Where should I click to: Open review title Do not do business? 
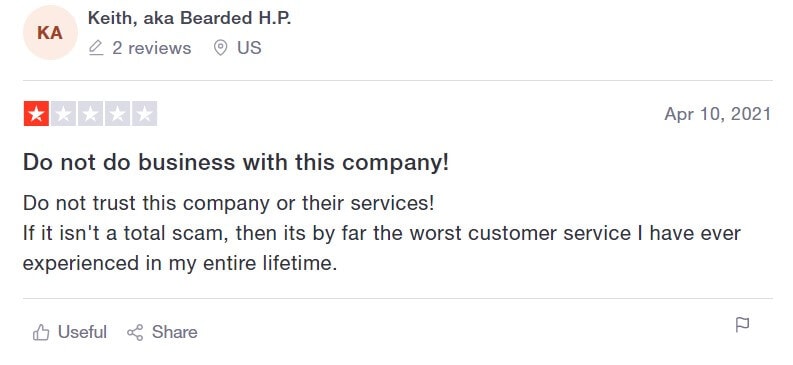click(x=236, y=163)
